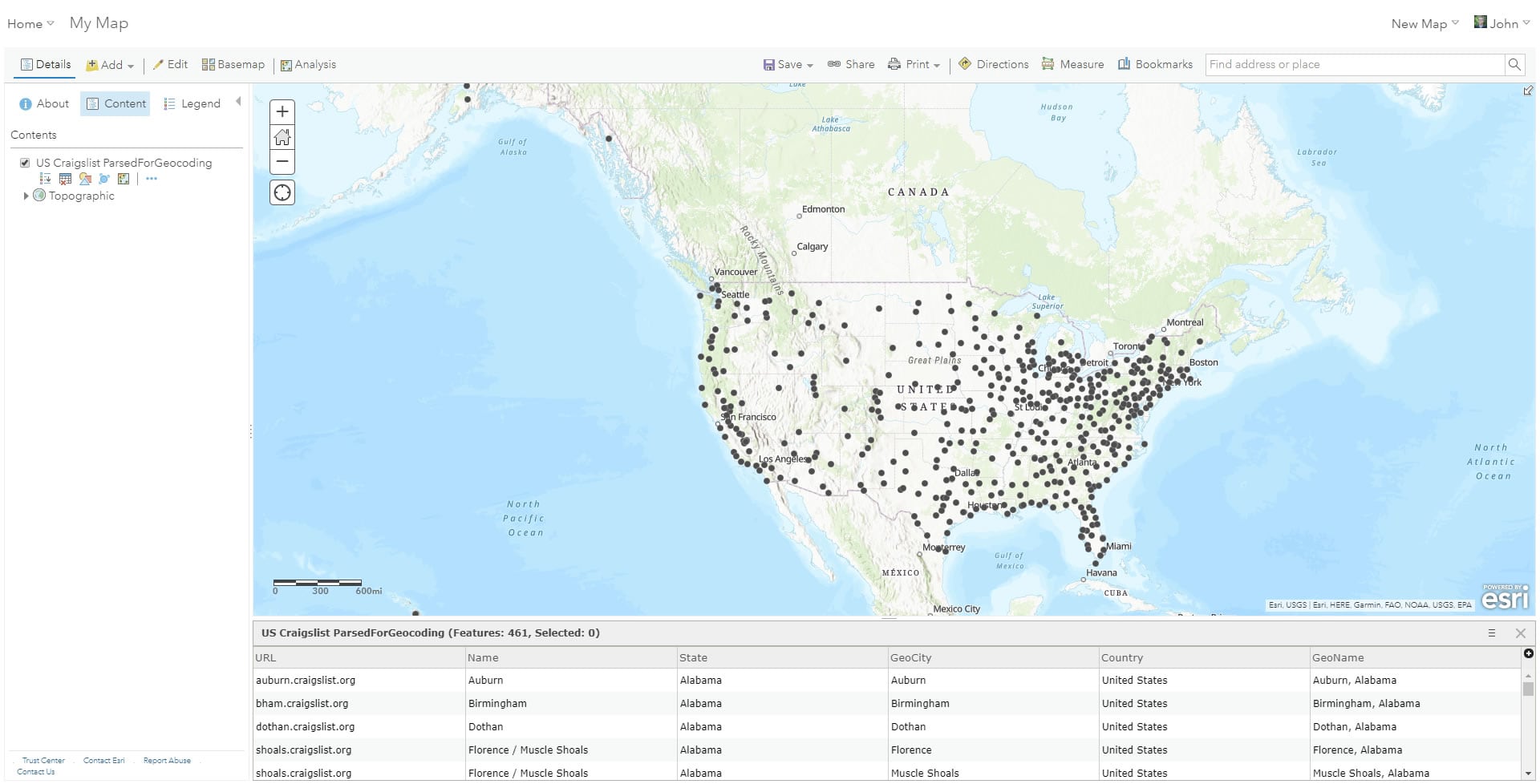1540x784 pixels.
Task: Hide the attribute table via layer table icon
Action: coord(65,179)
